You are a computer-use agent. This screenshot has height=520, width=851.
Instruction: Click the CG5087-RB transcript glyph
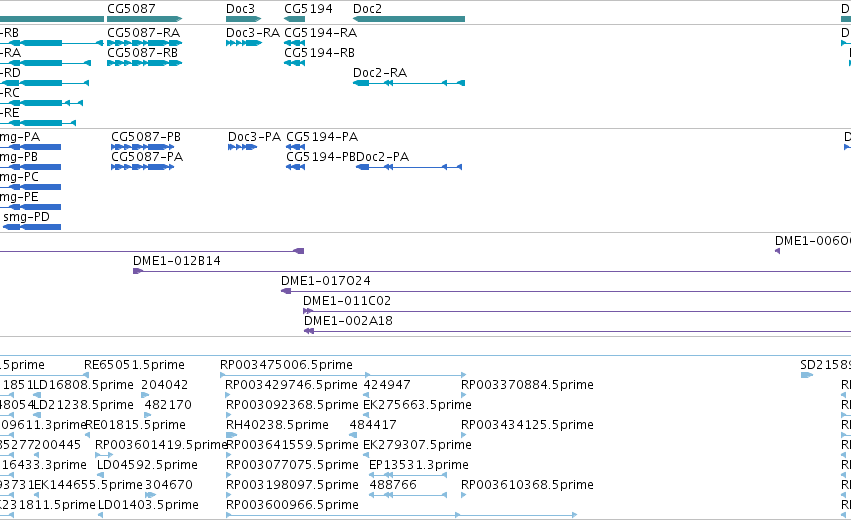144,63
